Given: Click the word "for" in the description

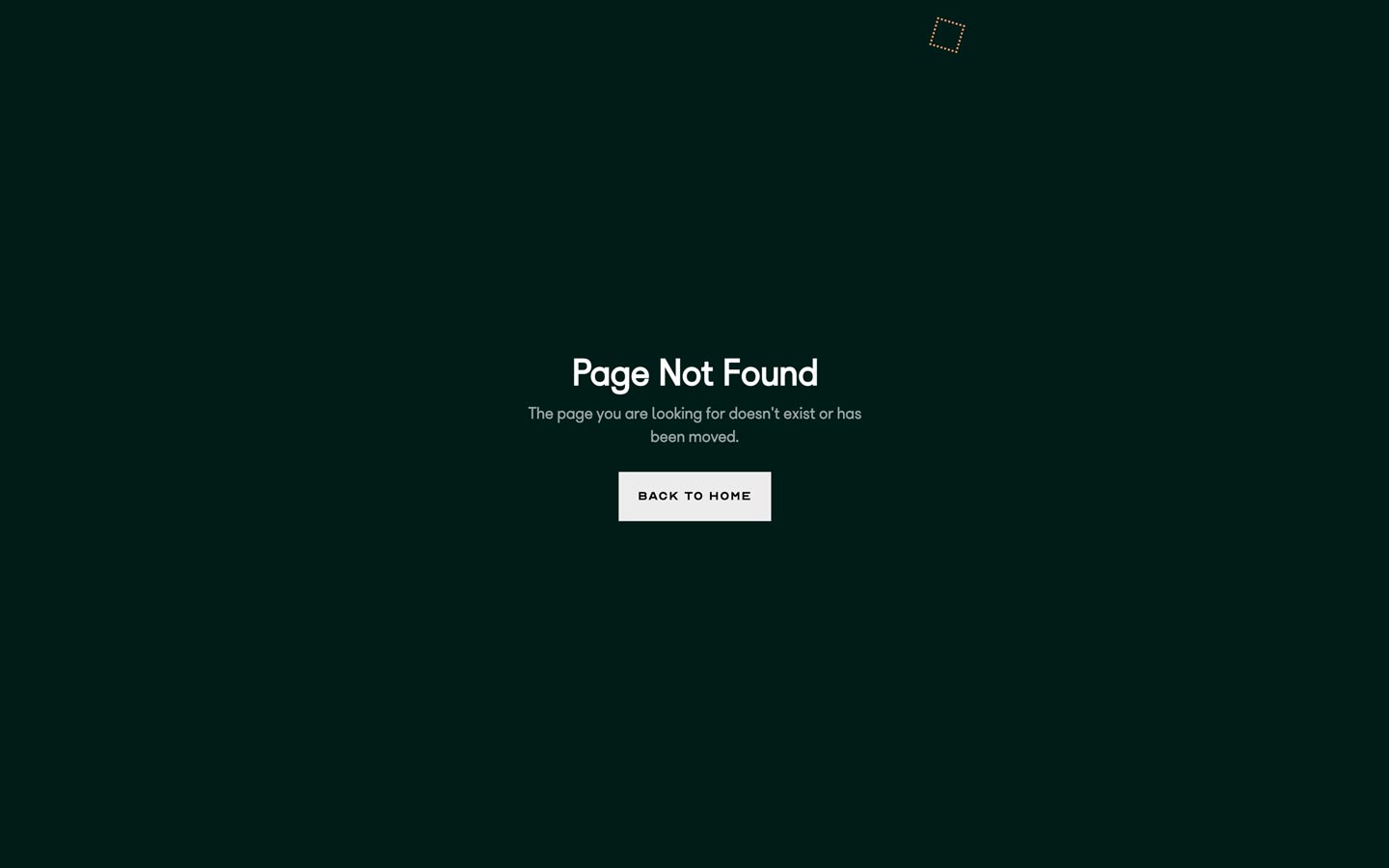Looking at the screenshot, I should click(x=715, y=413).
